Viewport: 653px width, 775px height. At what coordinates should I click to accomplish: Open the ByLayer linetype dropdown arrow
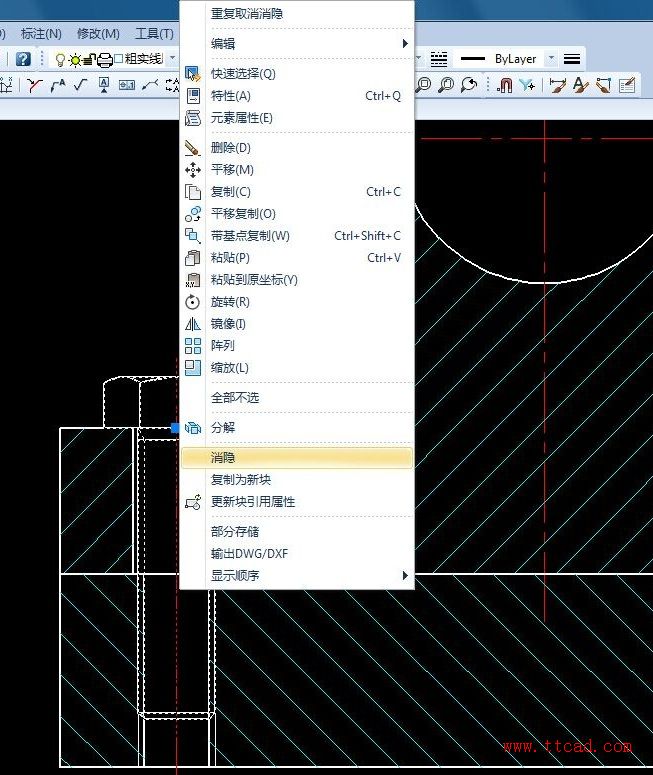click(x=551, y=58)
